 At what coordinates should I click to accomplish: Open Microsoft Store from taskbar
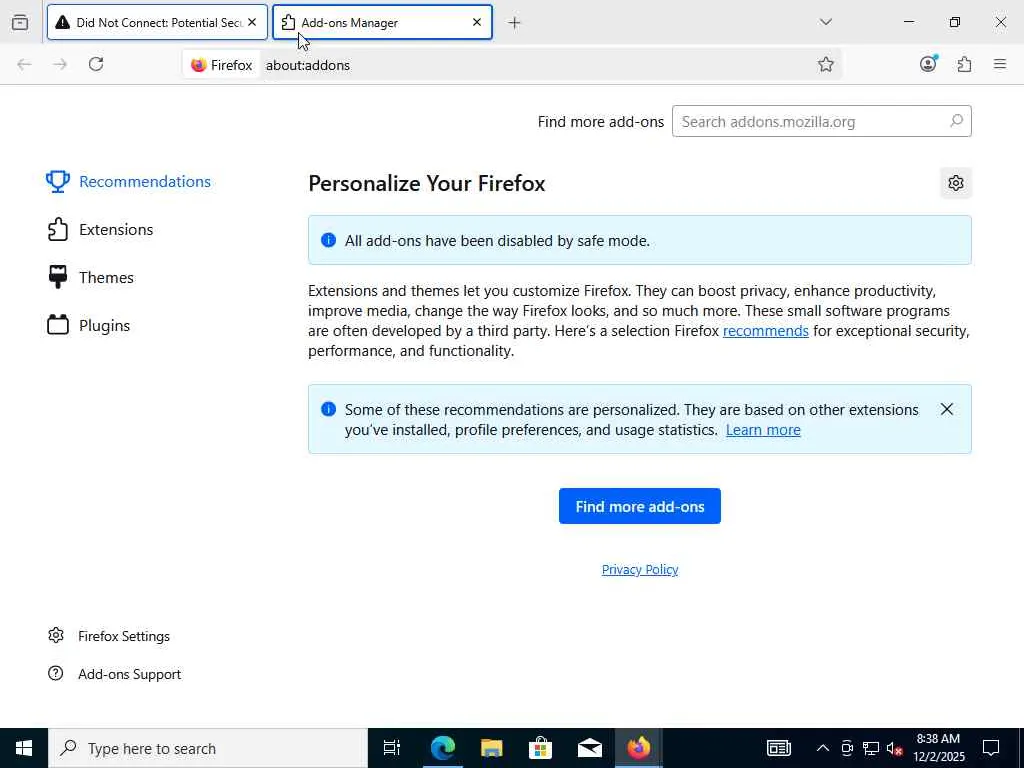pos(540,748)
